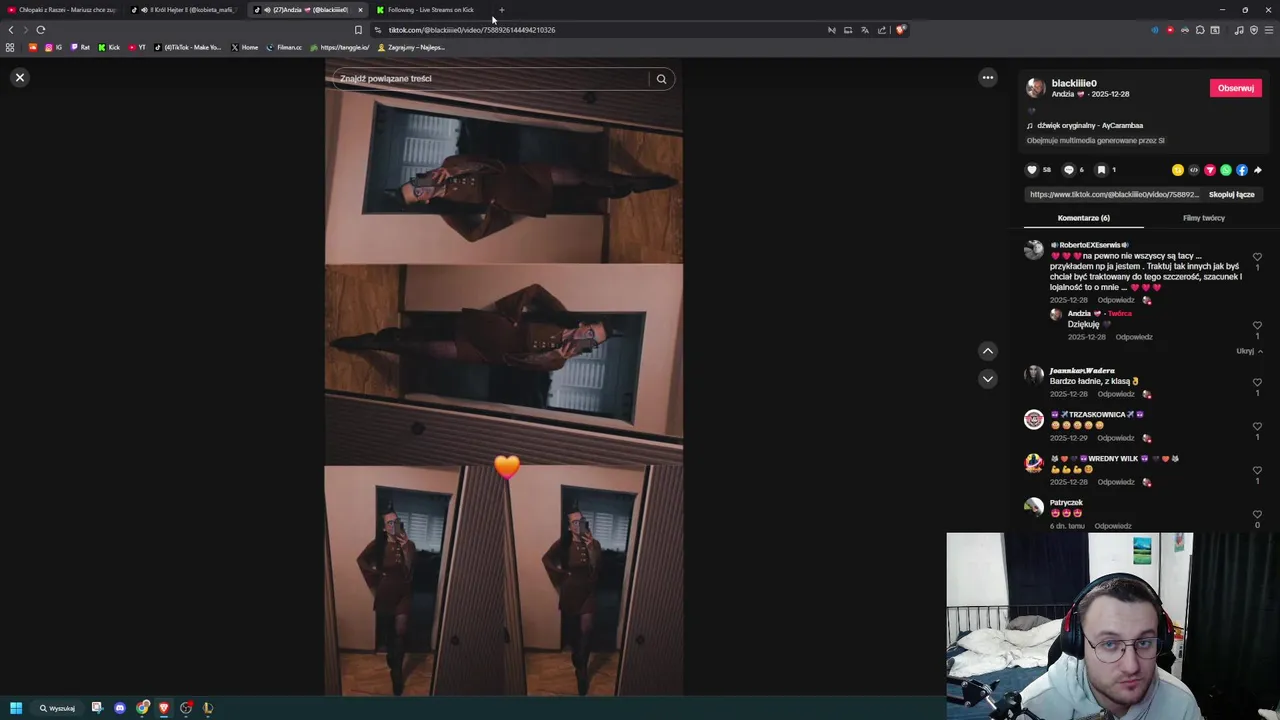Reply to TRZASKOWNICA comment
Screen dimensions: 1280x720
point(1116,438)
